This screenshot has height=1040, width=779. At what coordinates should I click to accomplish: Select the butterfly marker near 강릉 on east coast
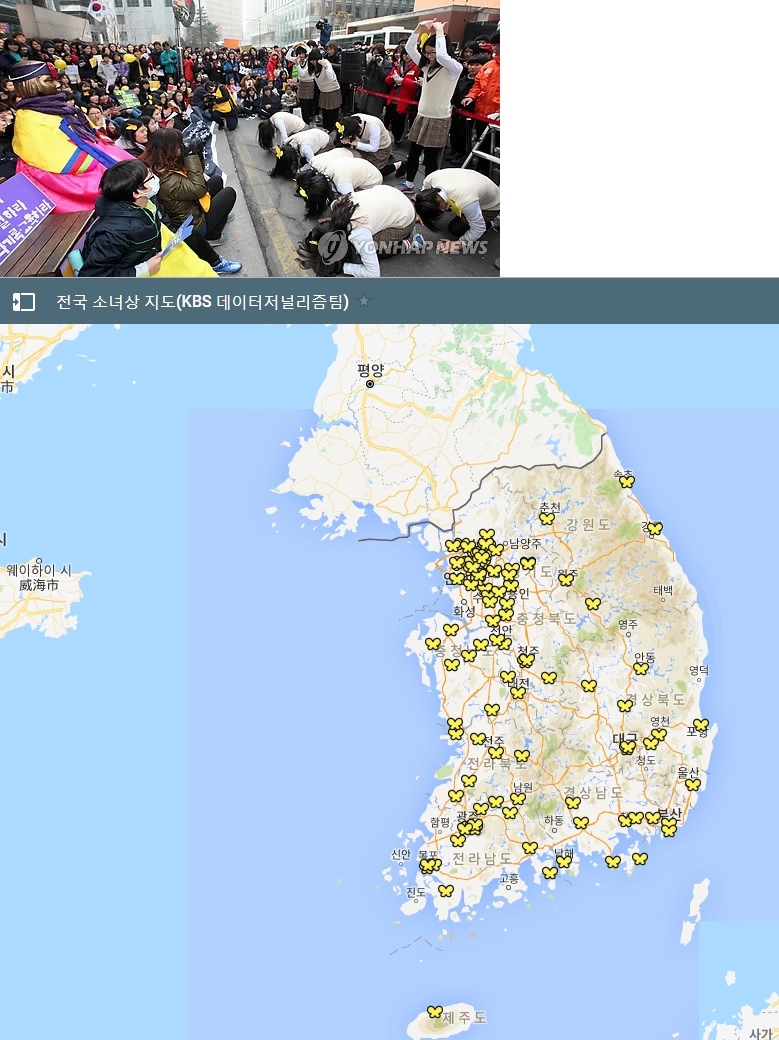click(654, 528)
